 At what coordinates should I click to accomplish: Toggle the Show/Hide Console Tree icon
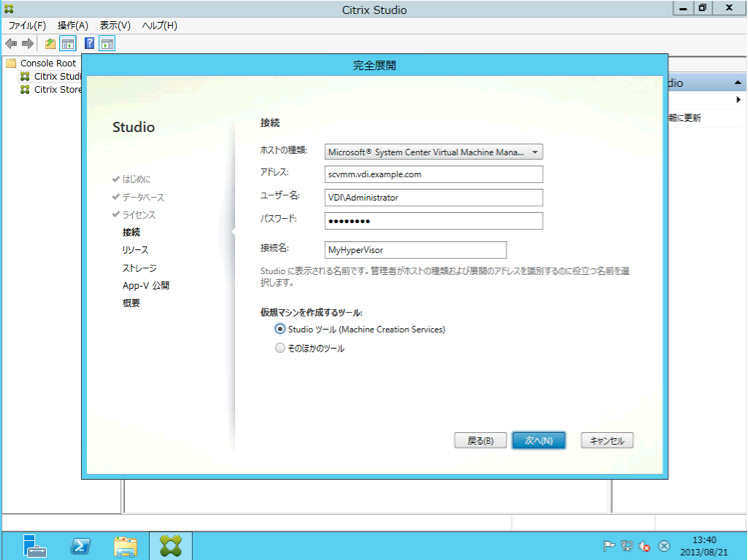tap(68, 44)
